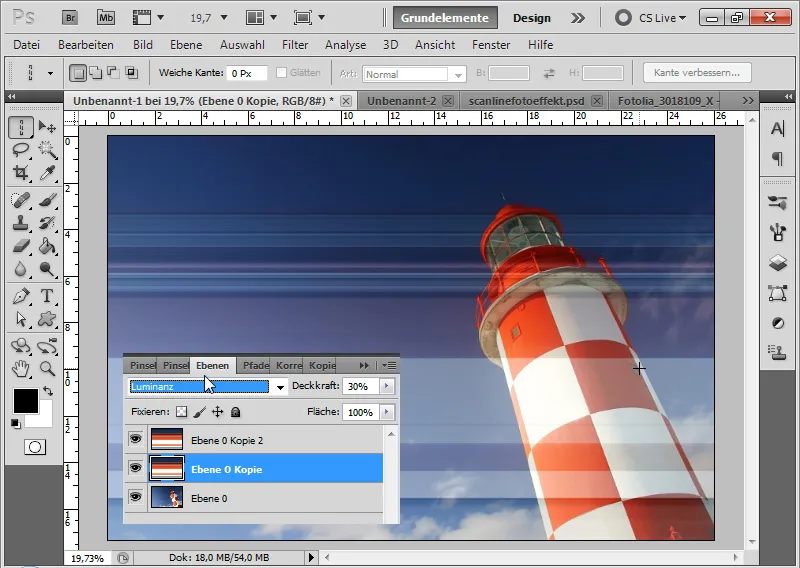Select the Blur tool
This screenshot has height=568, width=800.
click(20, 269)
